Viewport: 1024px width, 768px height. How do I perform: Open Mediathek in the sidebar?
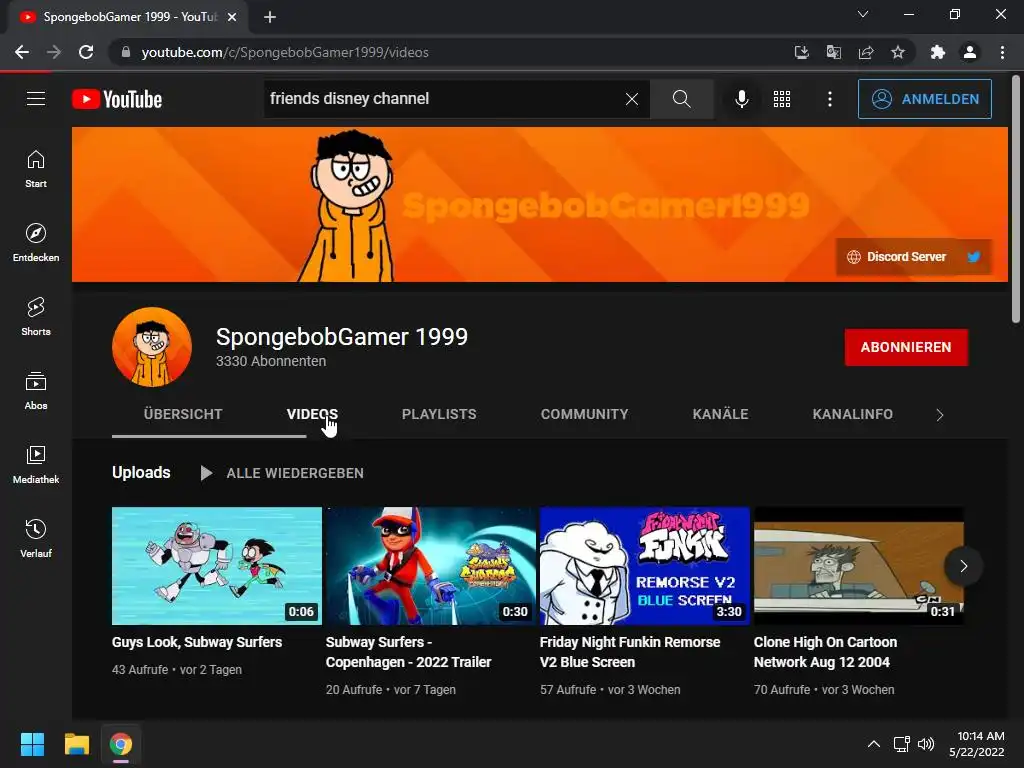click(36, 464)
